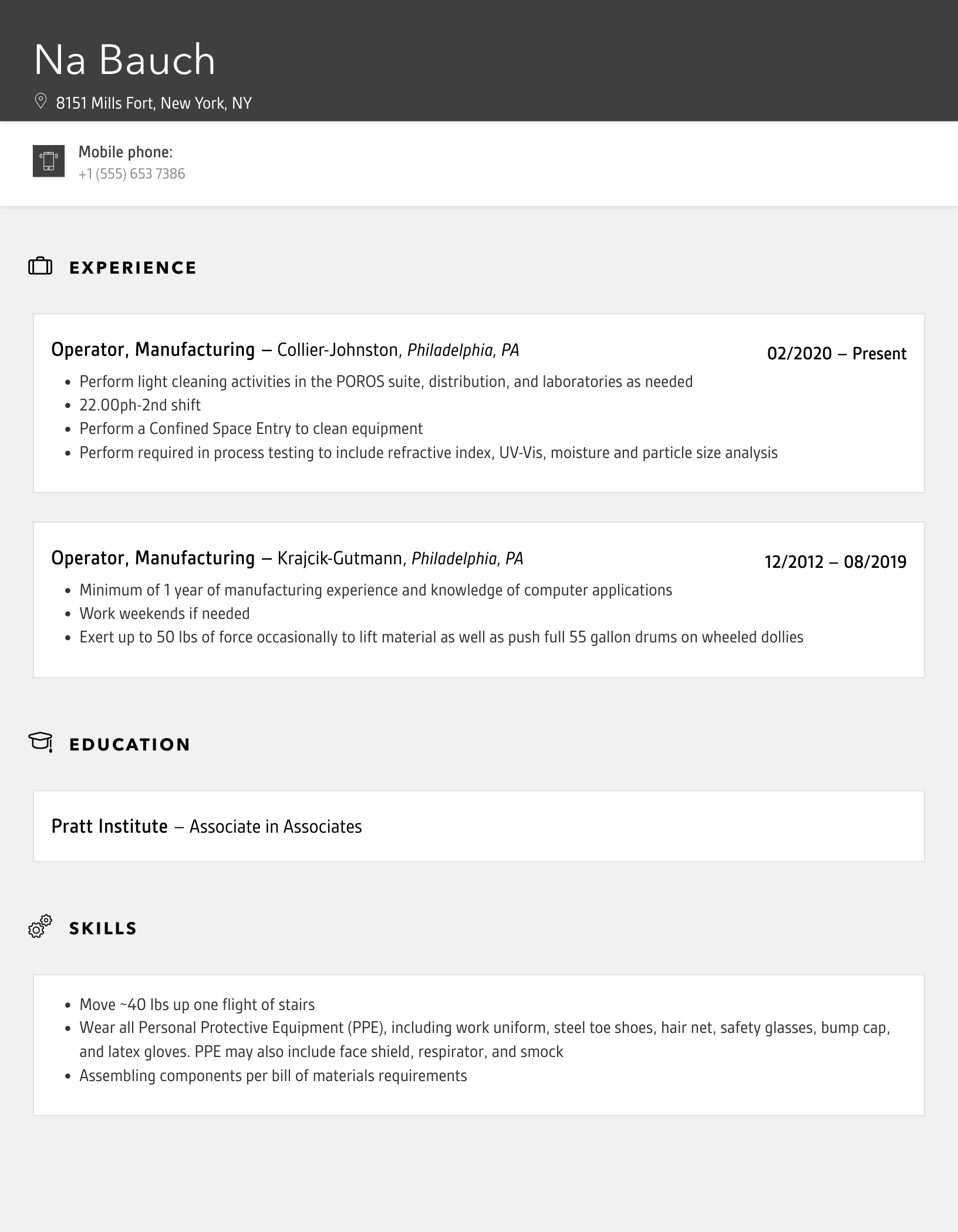Viewport: 958px width, 1232px height.
Task: Click the 12/2012 – 08/2019 date range
Action: (835, 562)
